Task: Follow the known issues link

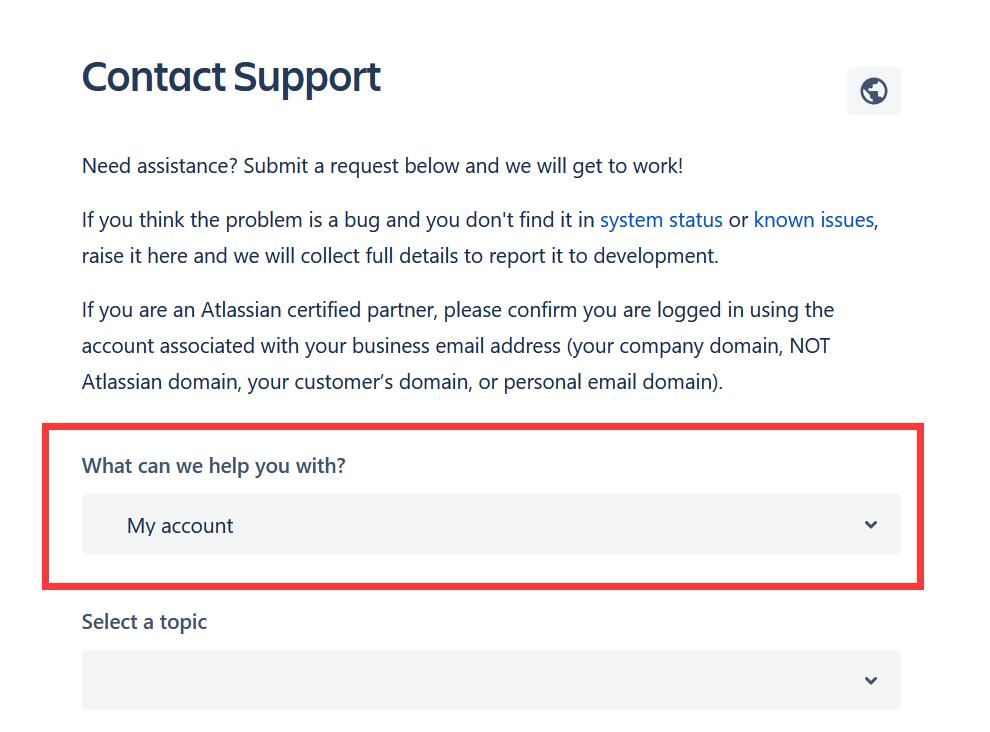Action: tap(813, 220)
